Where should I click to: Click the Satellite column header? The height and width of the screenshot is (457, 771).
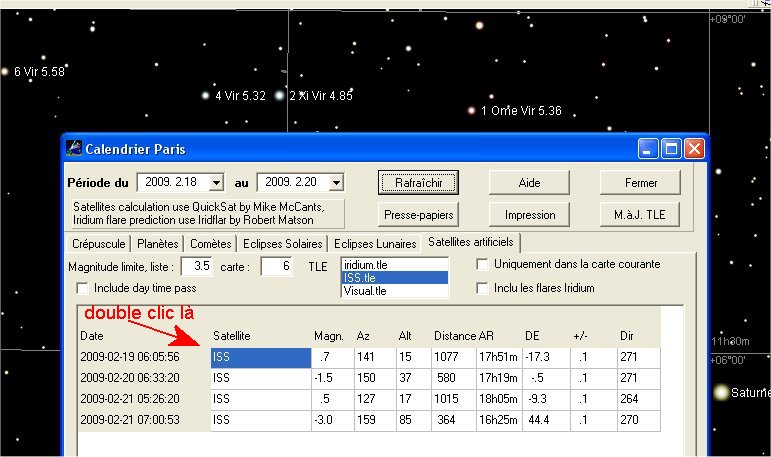click(x=232, y=336)
